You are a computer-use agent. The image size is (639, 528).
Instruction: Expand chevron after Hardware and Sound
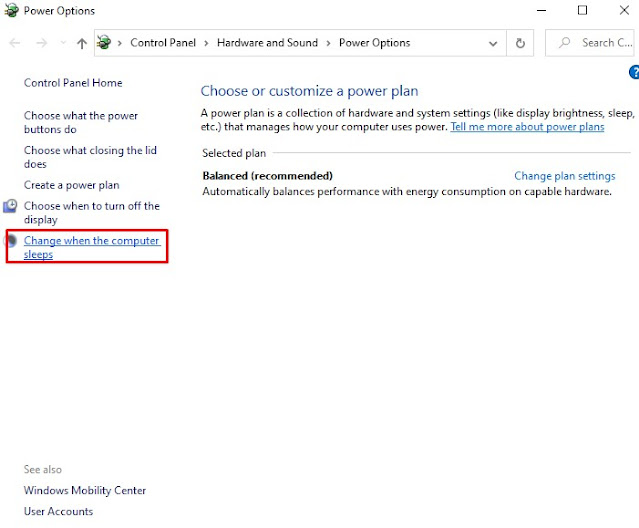pos(328,43)
